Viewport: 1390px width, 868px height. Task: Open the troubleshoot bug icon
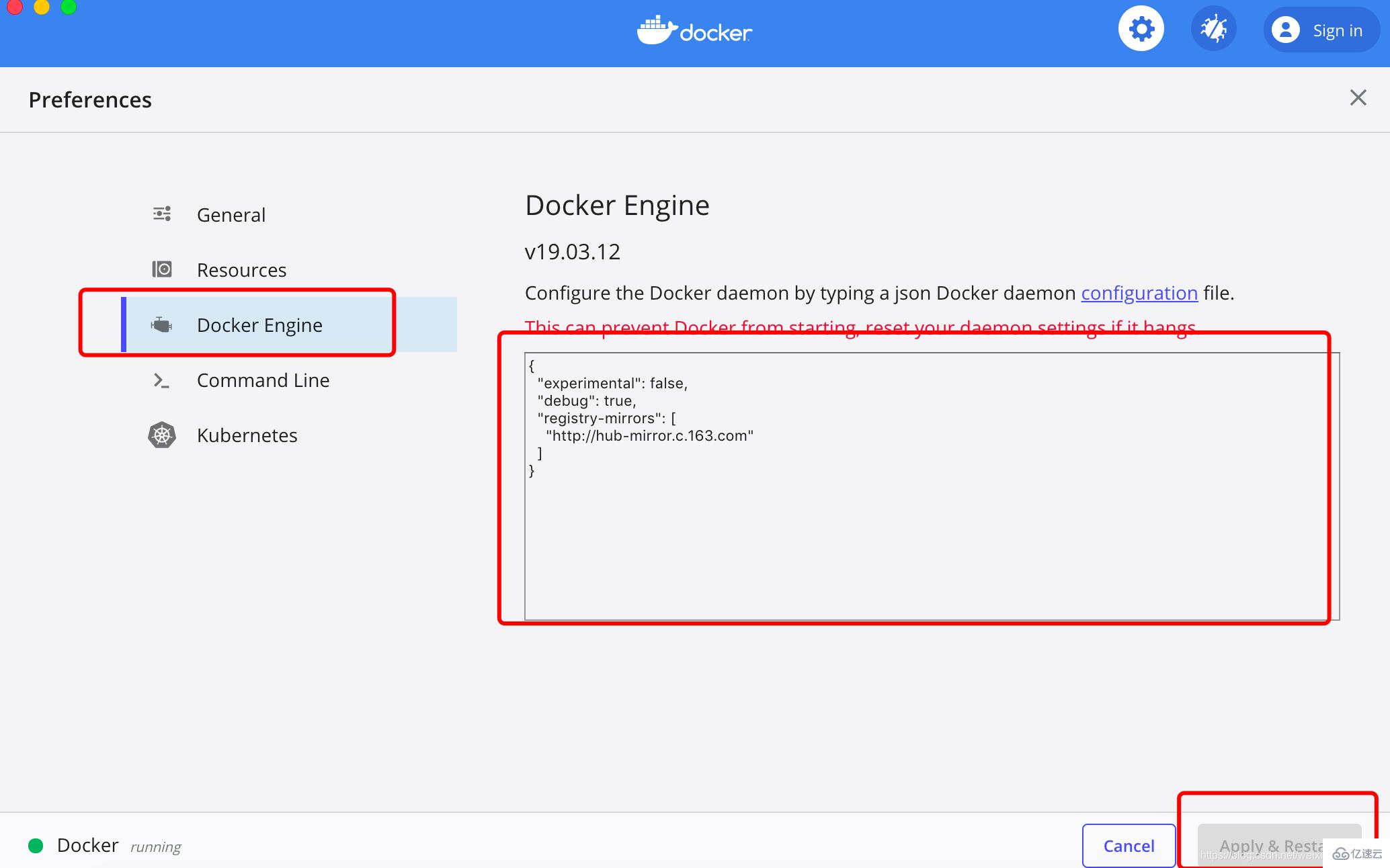click(1213, 30)
